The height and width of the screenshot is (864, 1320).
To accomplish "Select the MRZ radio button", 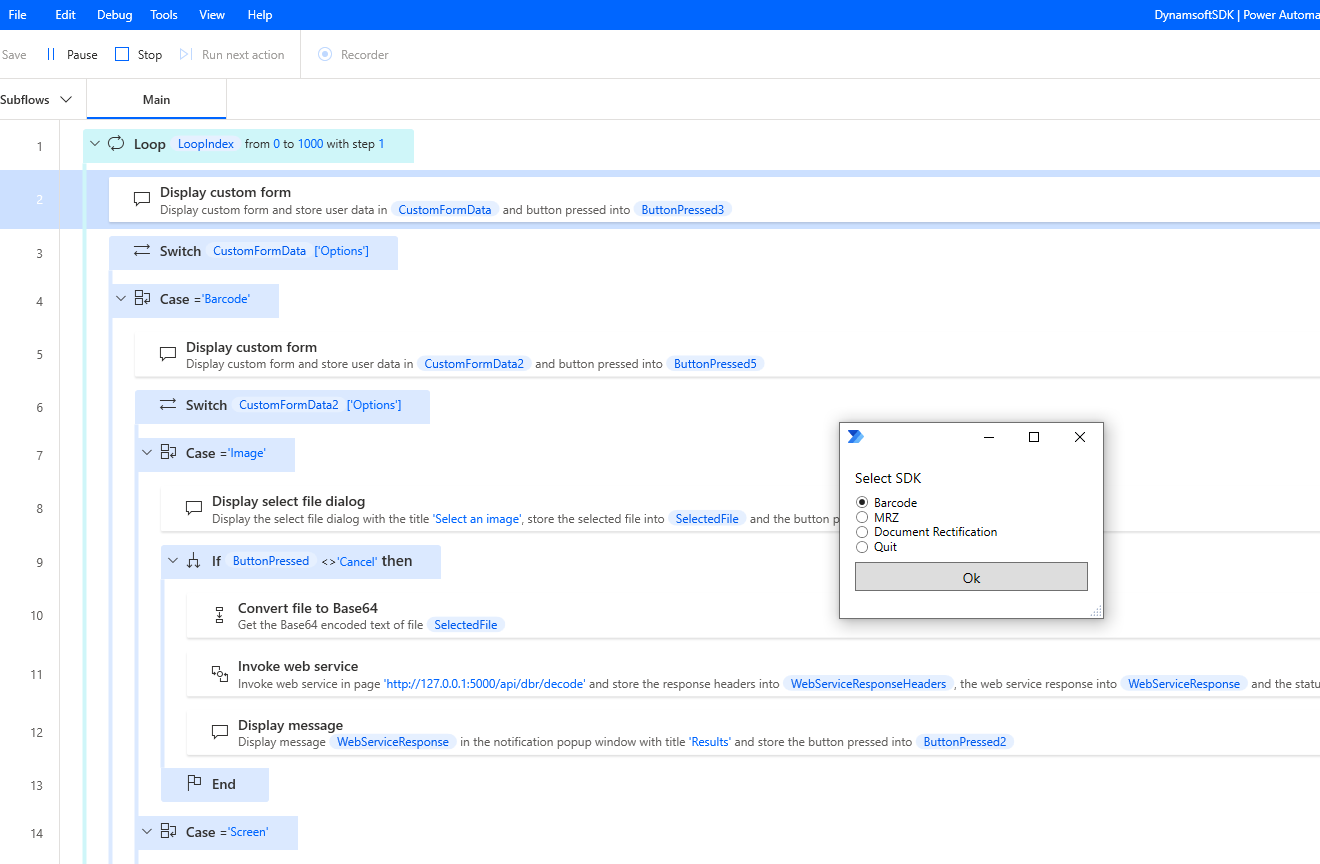I will coord(862,518).
